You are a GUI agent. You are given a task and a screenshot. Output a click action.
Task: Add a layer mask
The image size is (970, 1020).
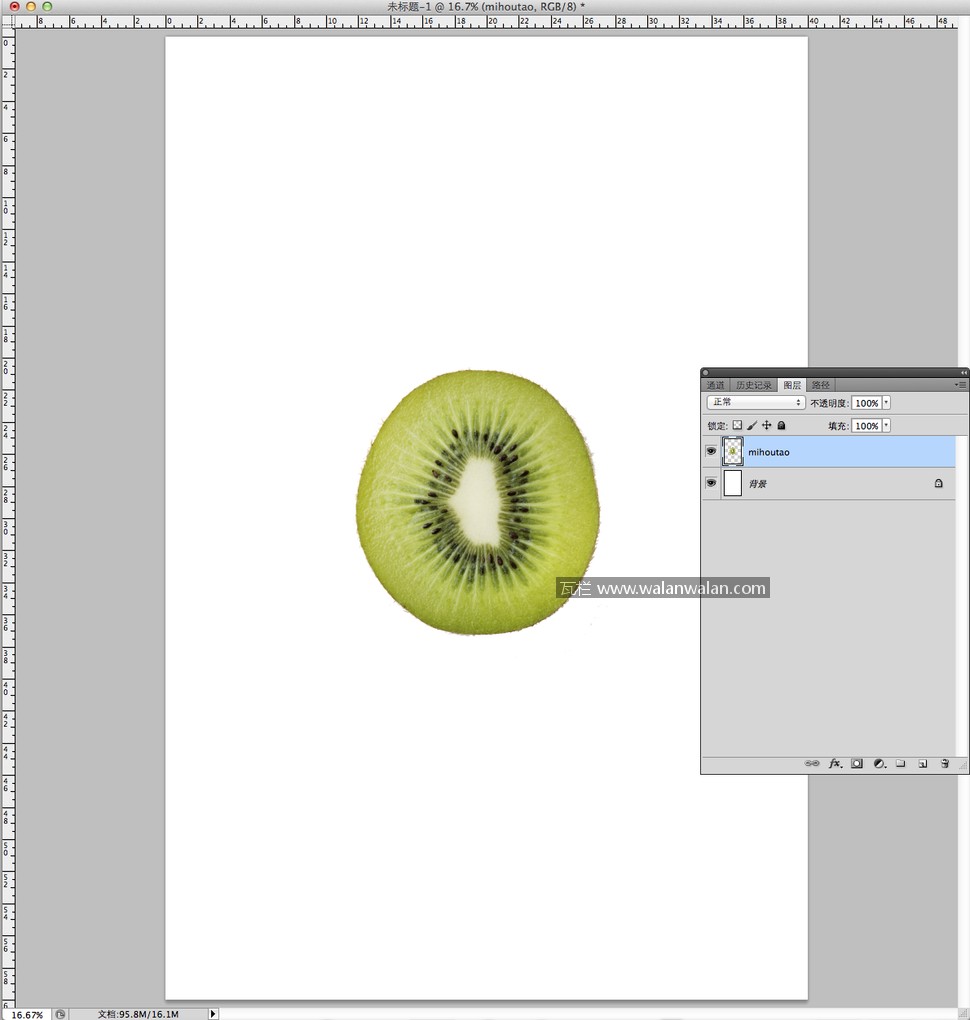[x=857, y=763]
